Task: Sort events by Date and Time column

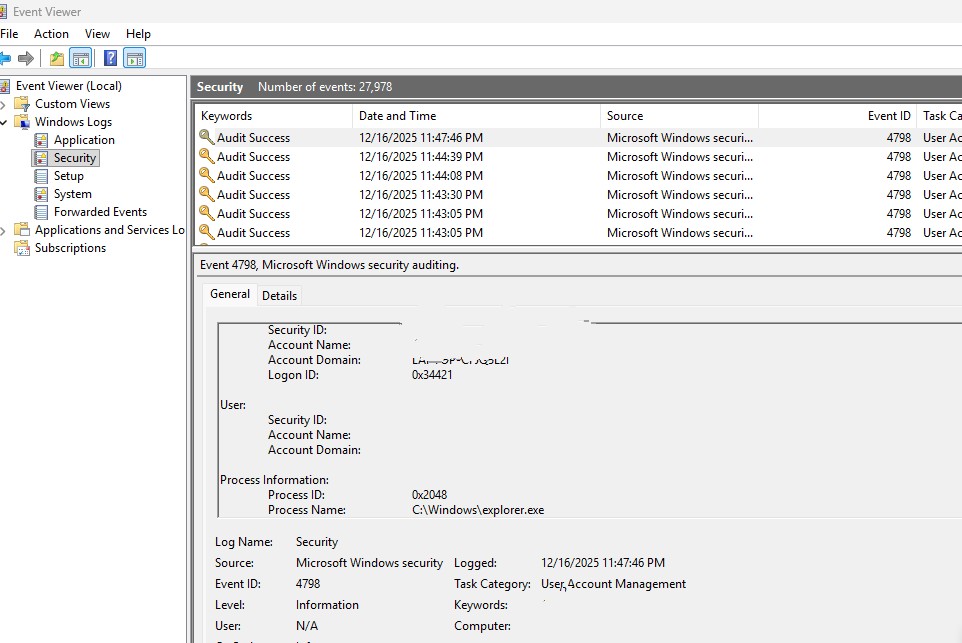Action: [397, 116]
